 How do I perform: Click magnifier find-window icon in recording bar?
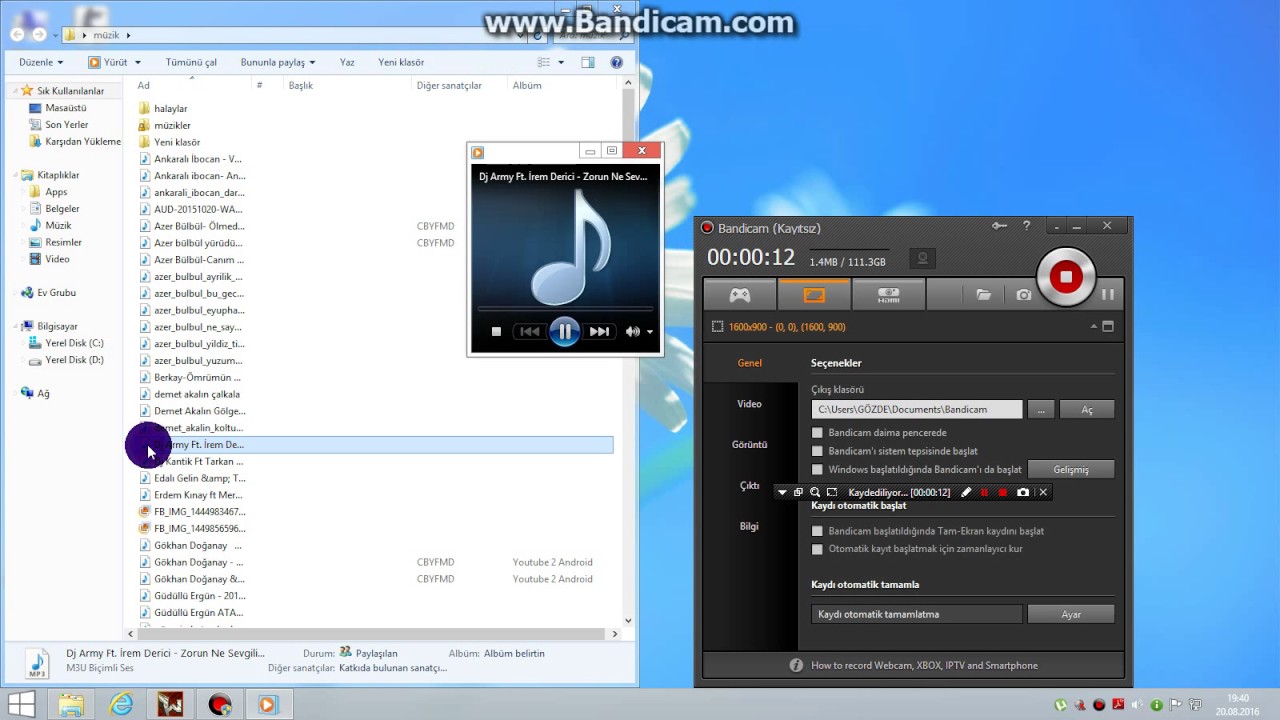pyautogui.click(x=815, y=492)
